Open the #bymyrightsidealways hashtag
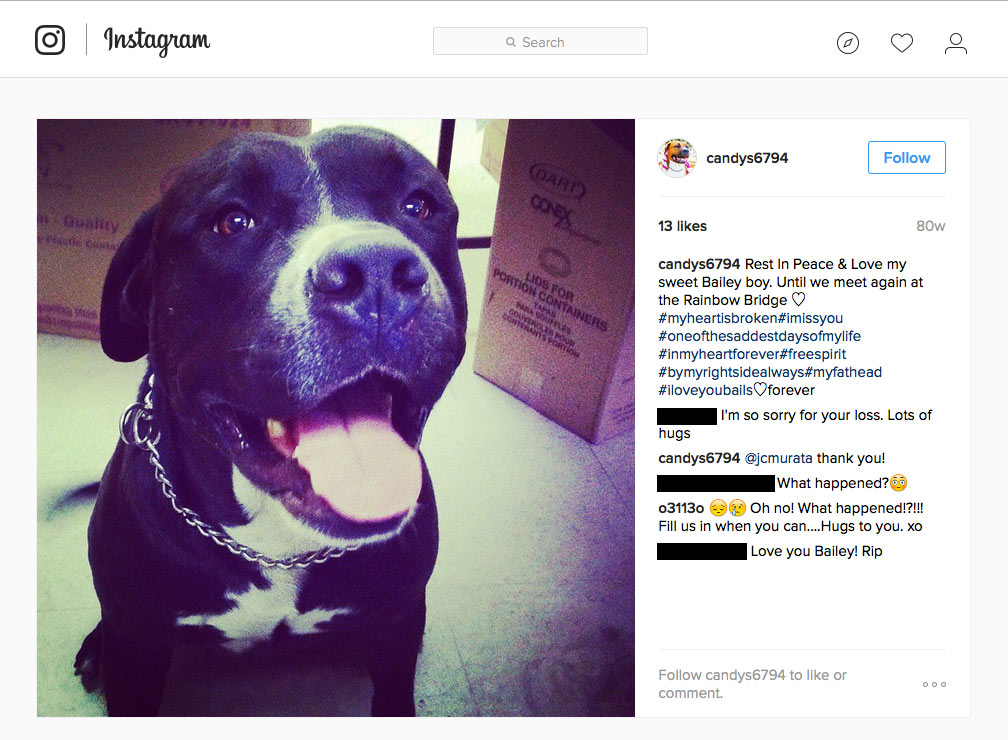This screenshot has width=1008, height=740. [731, 372]
